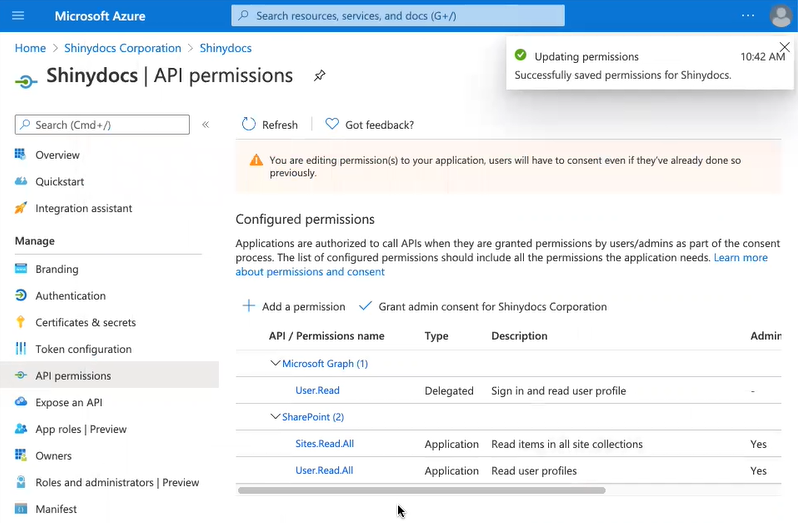This screenshot has height=523, width=798.
Task: Grant admin consent for Shinydocs Corporation
Action: (492, 307)
